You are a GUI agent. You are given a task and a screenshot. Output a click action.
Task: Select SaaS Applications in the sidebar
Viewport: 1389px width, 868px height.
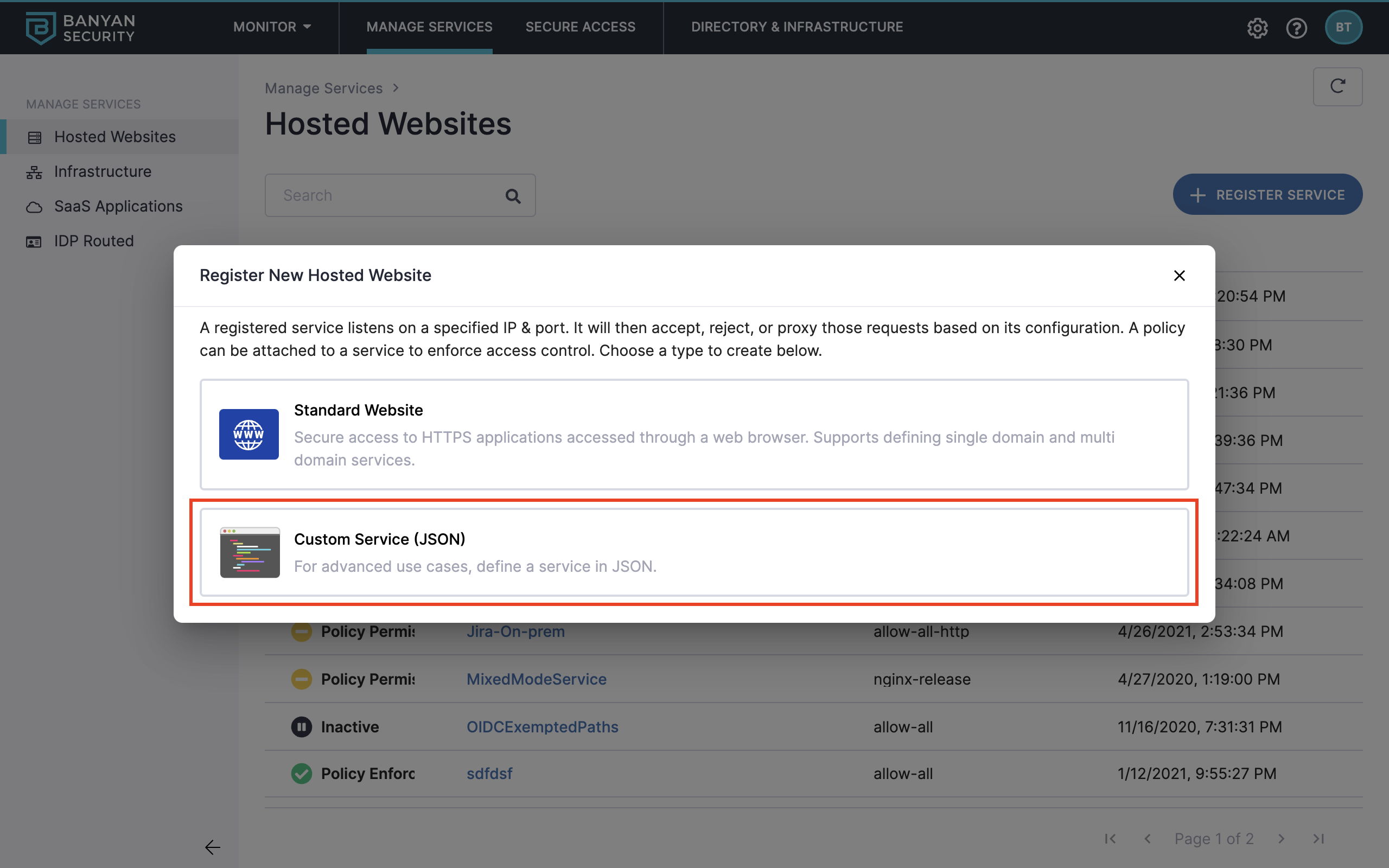(x=118, y=206)
